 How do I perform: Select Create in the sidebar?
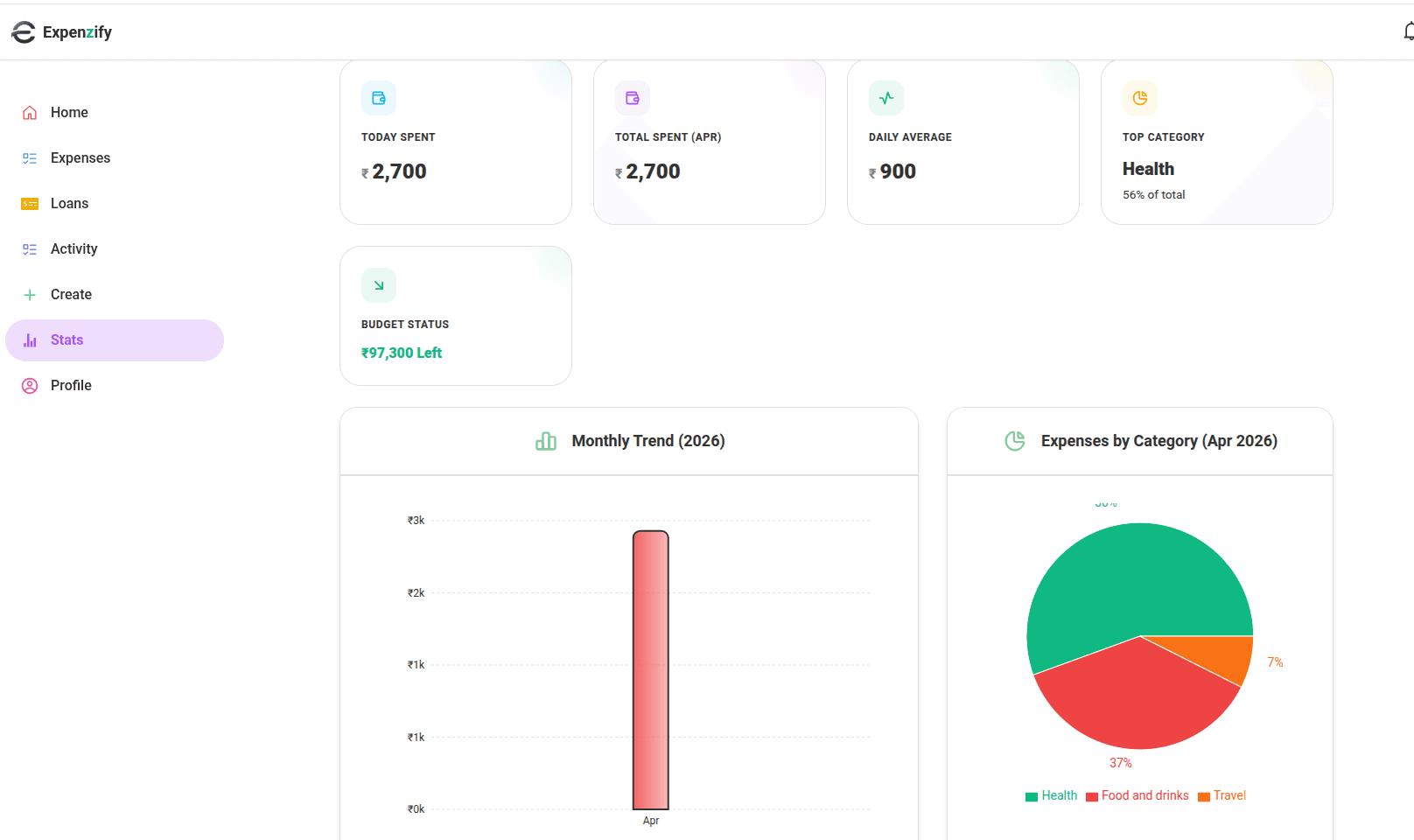71,294
